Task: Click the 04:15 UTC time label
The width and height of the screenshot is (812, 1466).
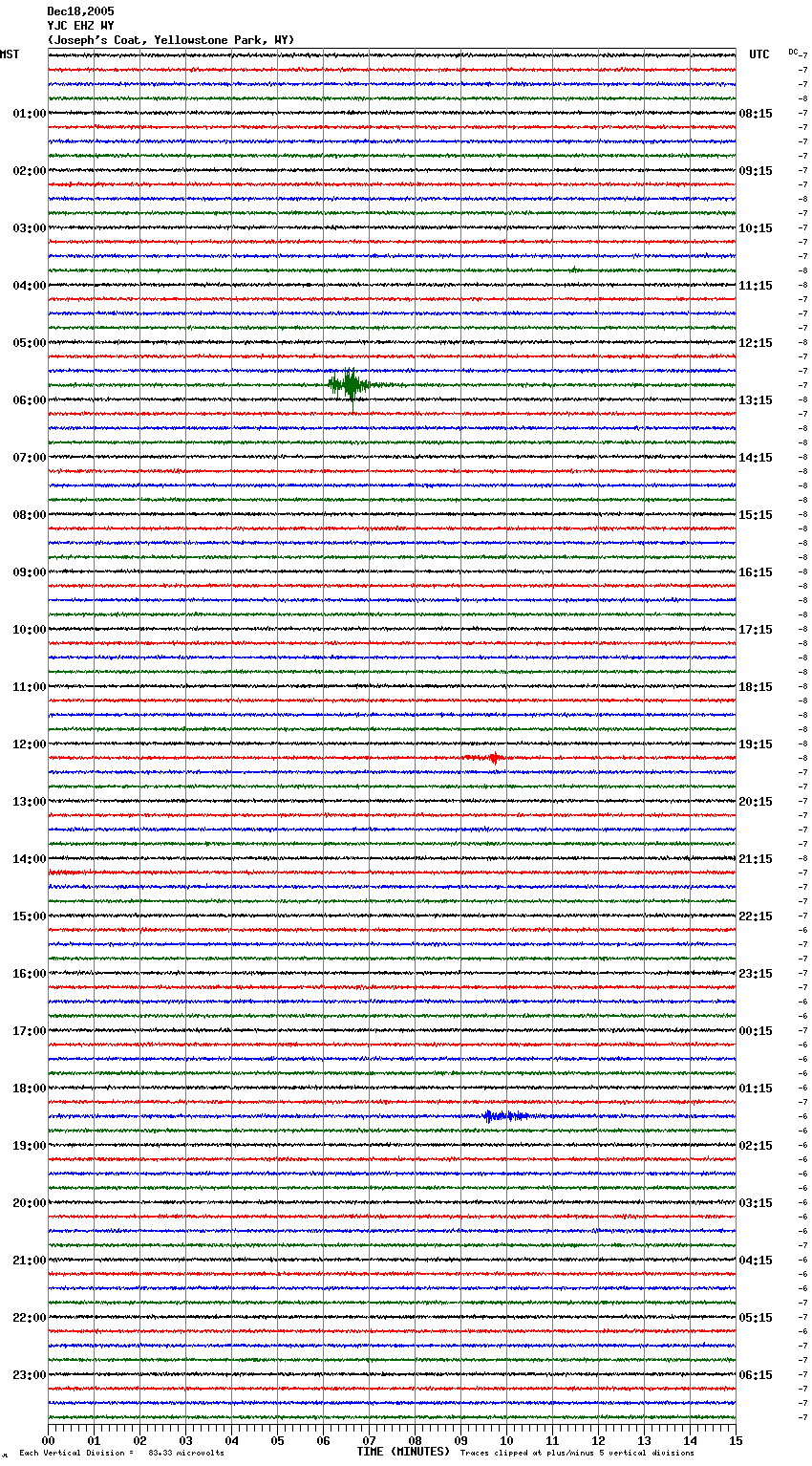Action: coord(756,1261)
